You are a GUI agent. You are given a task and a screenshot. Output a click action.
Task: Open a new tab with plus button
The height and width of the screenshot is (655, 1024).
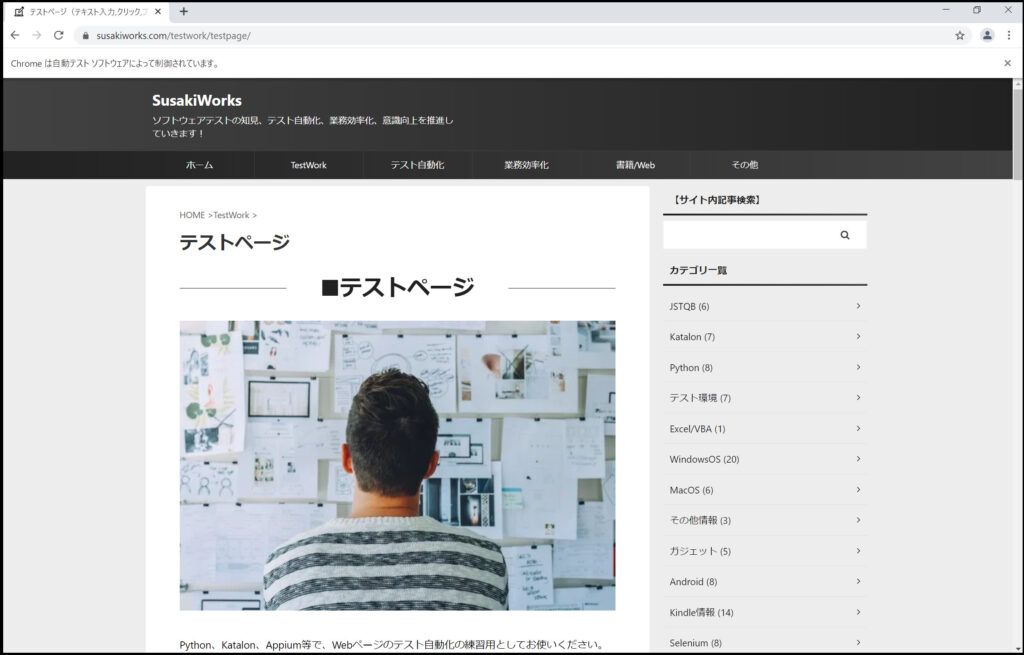pyautogui.click(x=184, y=11)
